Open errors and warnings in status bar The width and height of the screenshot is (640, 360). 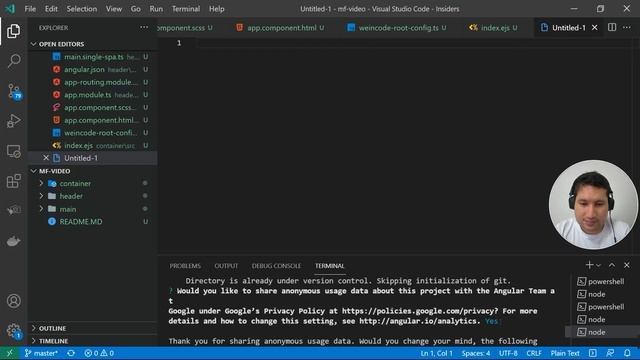[99, 353]
